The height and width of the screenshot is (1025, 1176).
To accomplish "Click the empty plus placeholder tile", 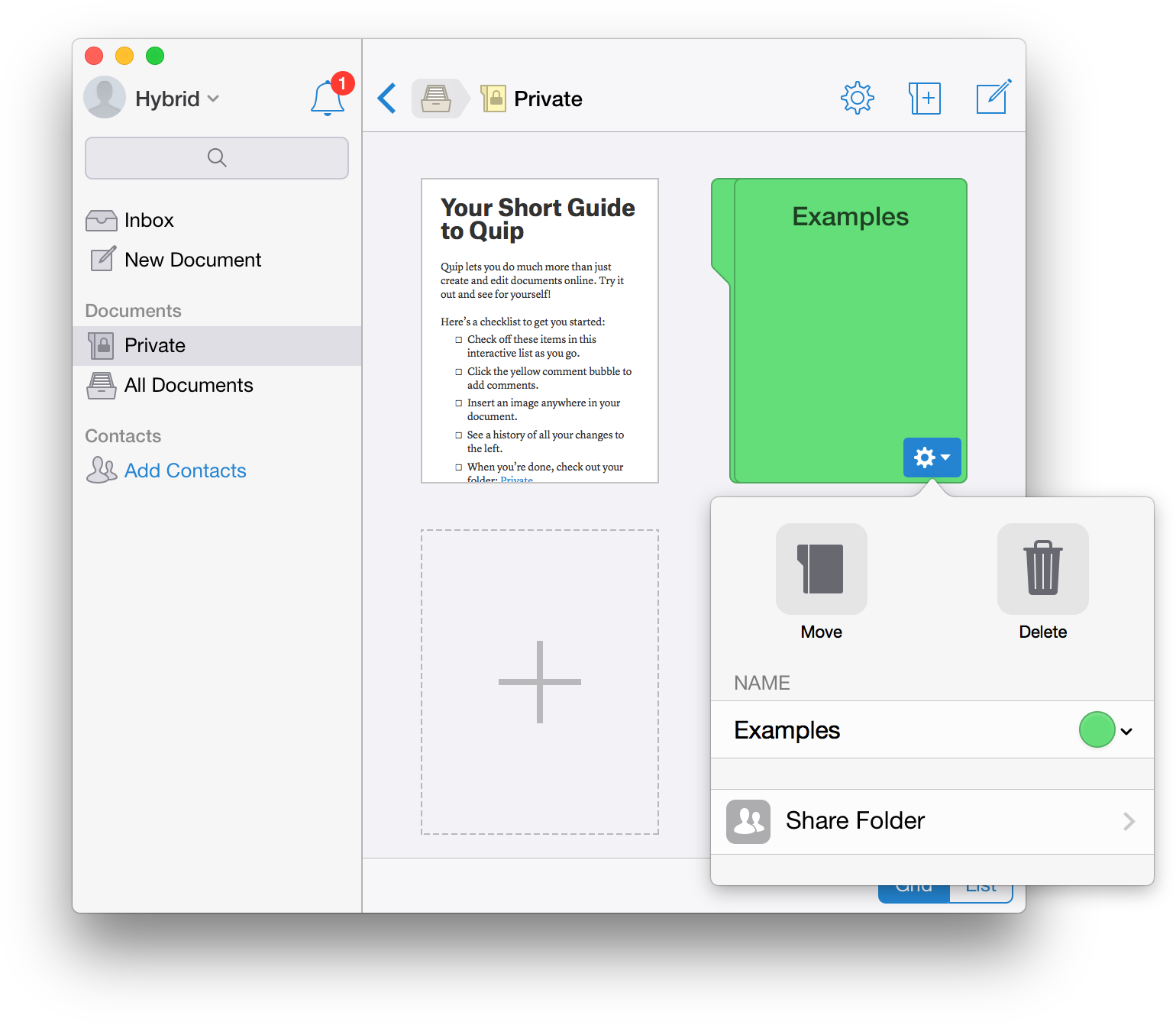I will 539,682.
